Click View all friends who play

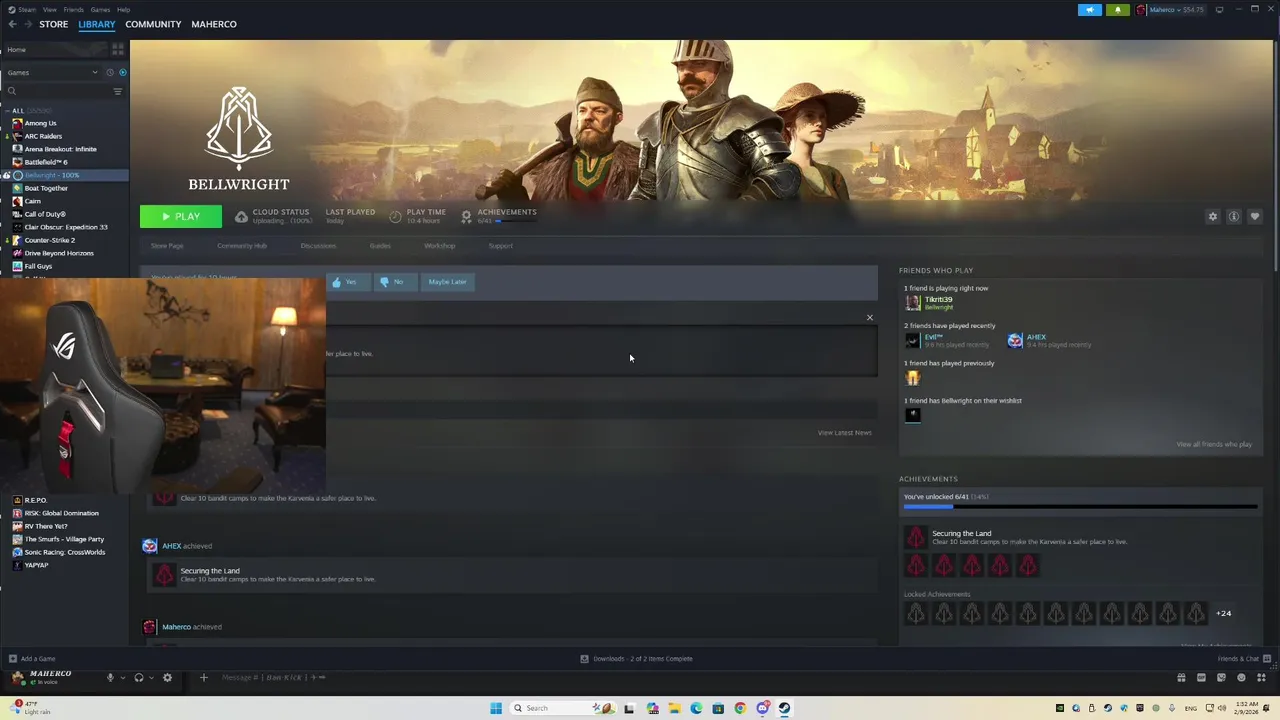pos(1214,444)
